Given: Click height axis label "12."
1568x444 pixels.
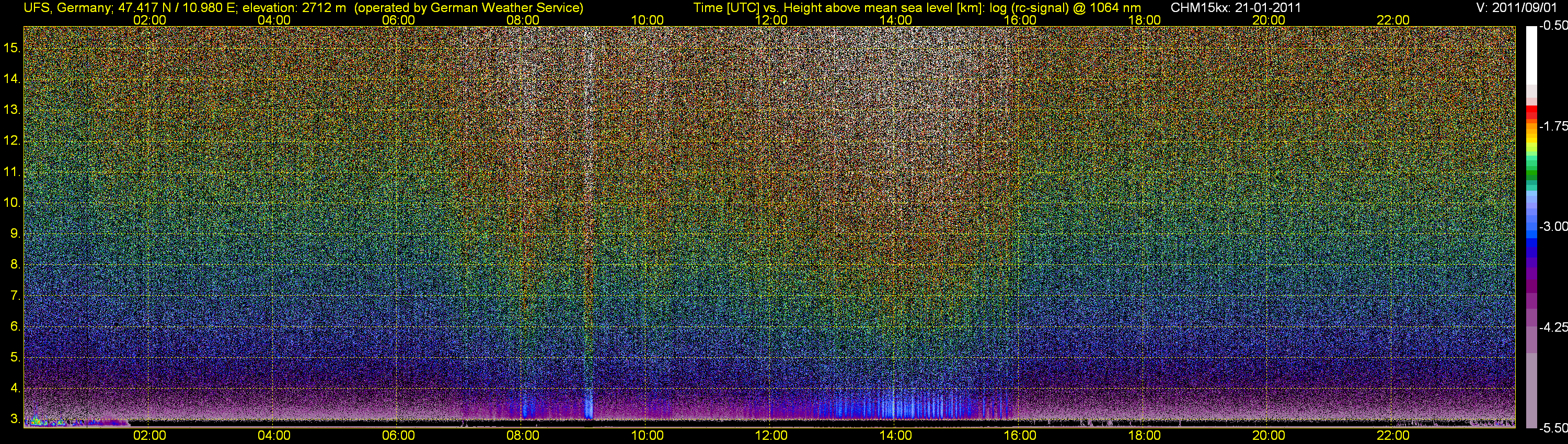Looking at the screenshot, I should point(12,141).
